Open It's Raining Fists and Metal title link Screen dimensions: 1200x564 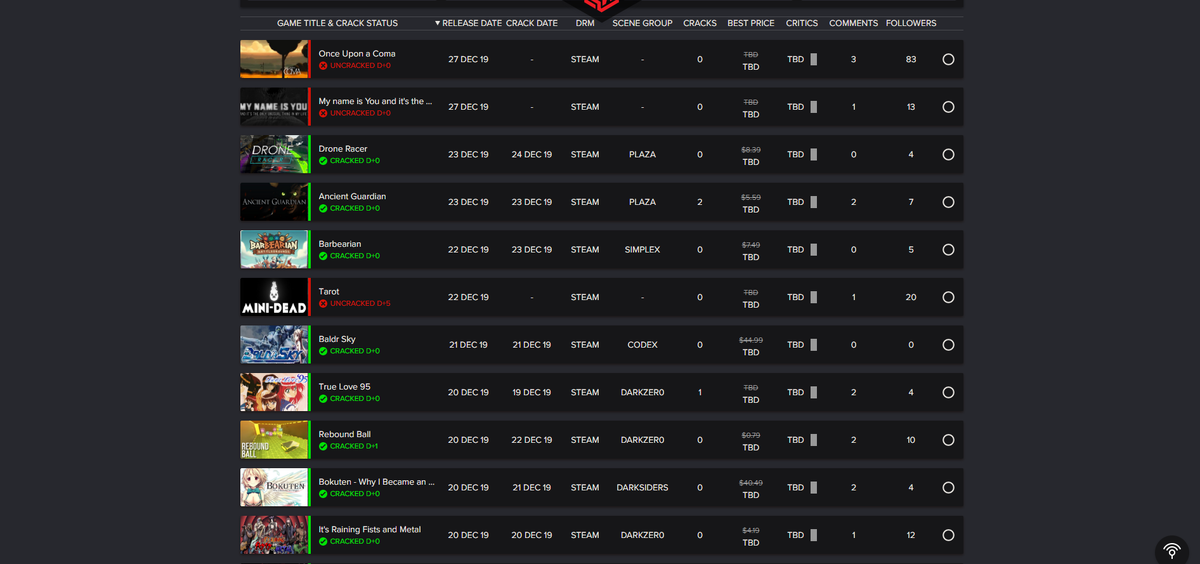click(x=370, y=530)
